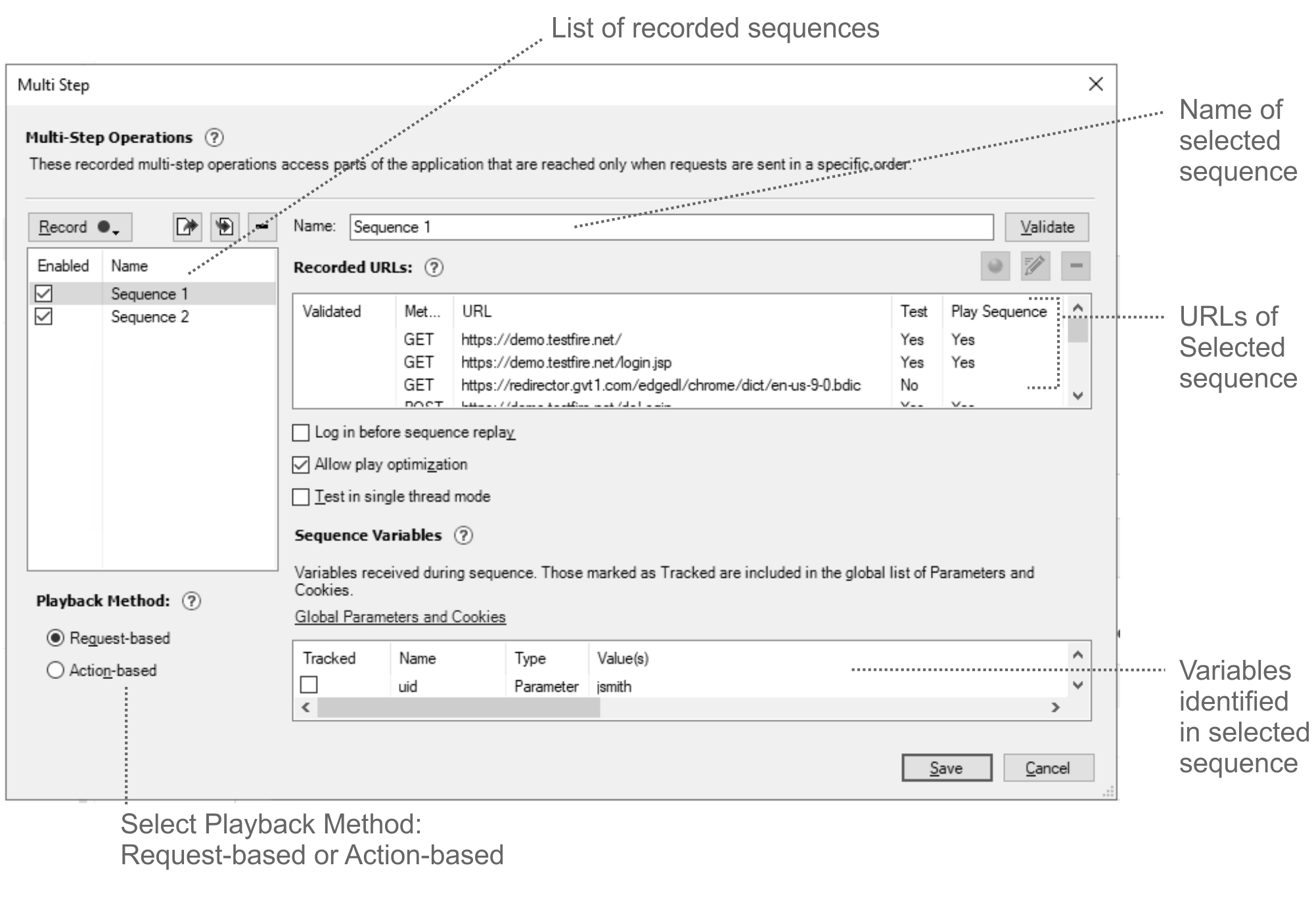Click the remove sequence minus icon

[262, 227]
